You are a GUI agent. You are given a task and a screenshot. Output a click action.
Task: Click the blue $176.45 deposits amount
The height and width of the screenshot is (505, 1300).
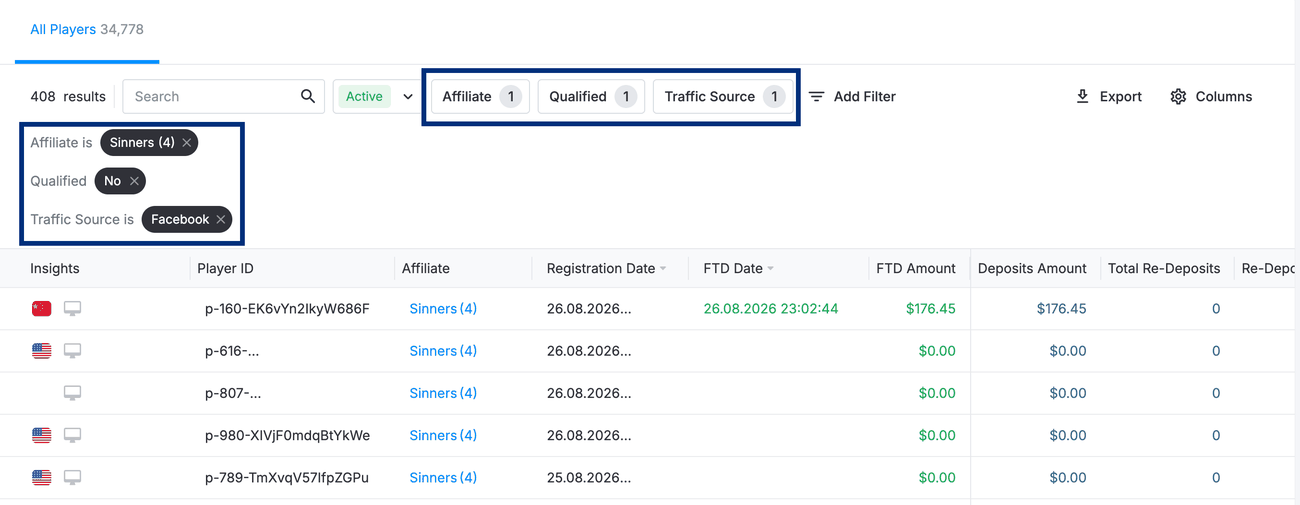[1061, 309]
